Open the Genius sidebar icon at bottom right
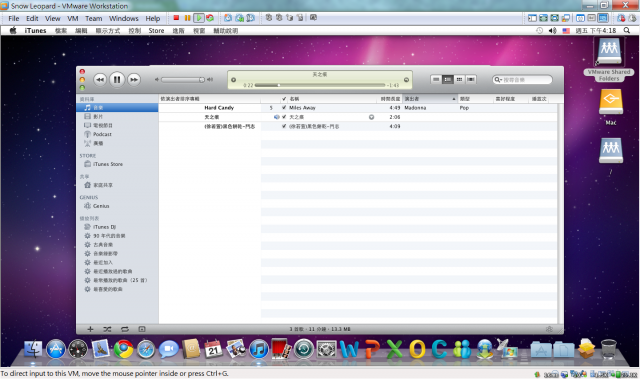 (x=549, y=329)
